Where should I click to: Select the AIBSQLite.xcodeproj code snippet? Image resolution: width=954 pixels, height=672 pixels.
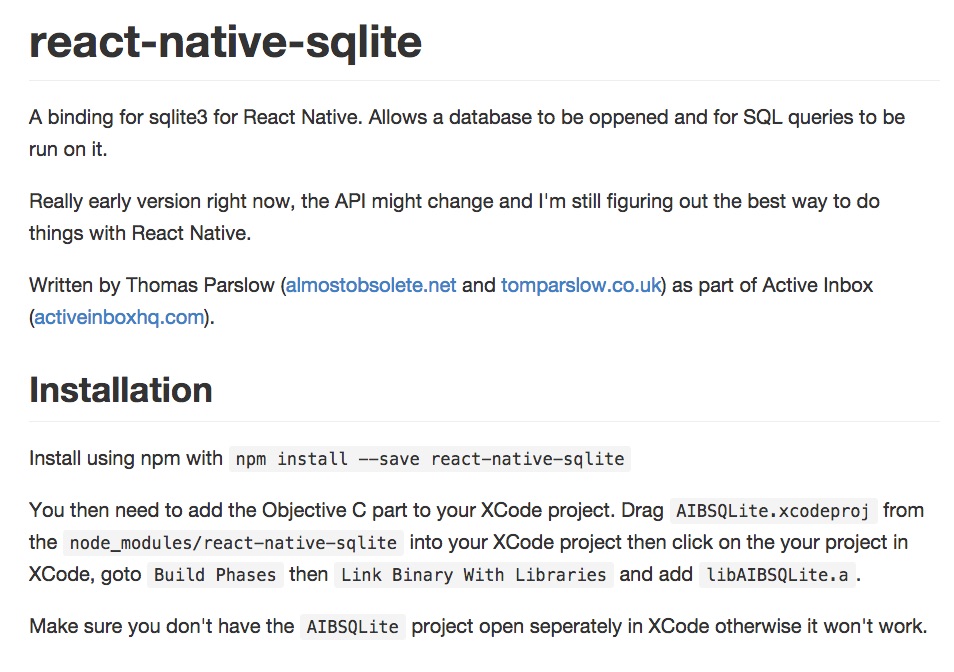[x=774, y=510]
